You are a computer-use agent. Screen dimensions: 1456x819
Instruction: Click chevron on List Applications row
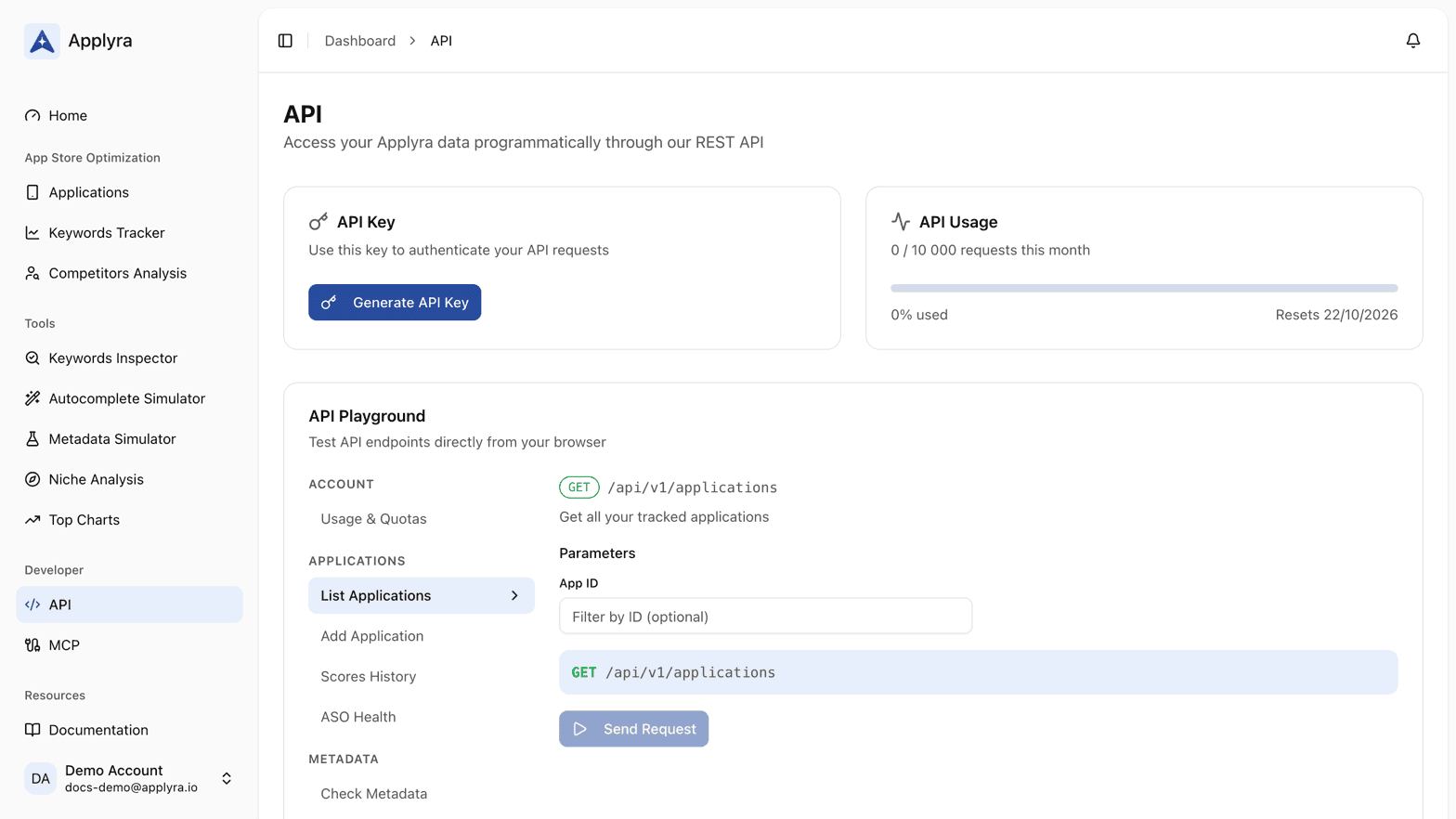514,596
